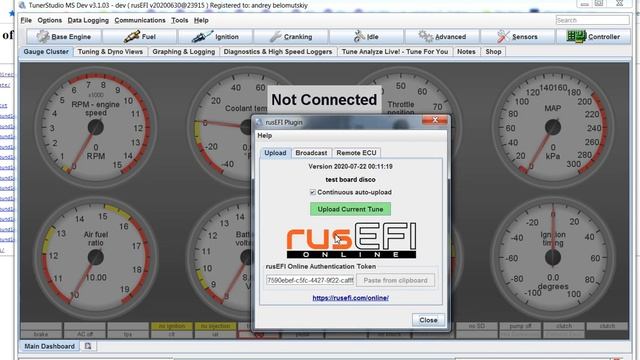640x360 pixels.
Task: Click the Upload Current Tune button
Action: (x=350, y=209)
